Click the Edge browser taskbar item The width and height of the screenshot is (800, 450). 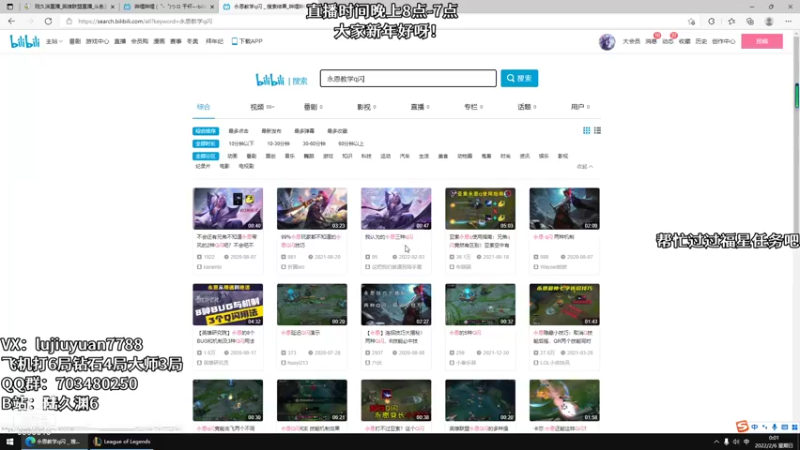pyautogui.click(x=54, y=442)
